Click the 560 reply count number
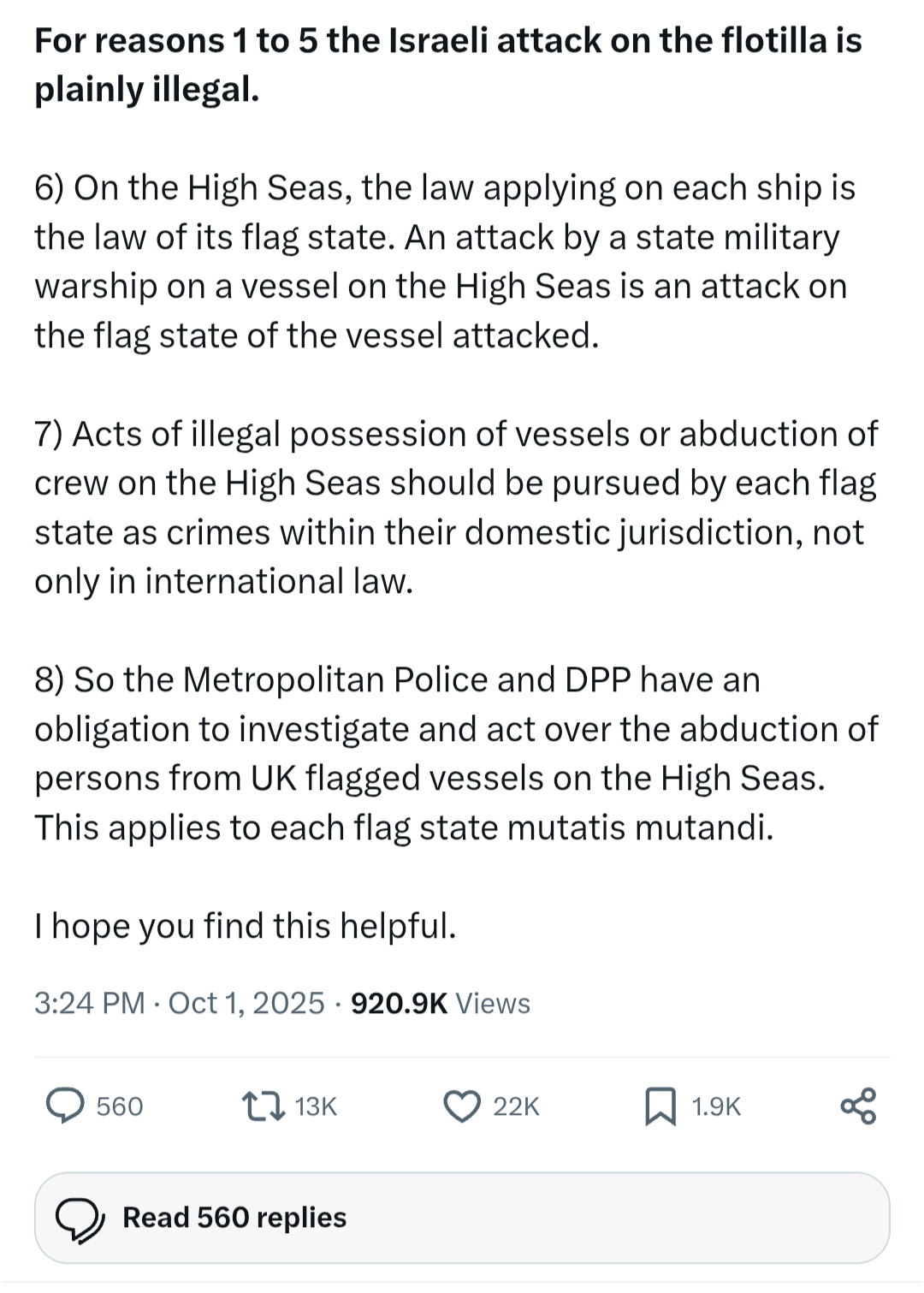Image resolution: width=924 pixels, height=1293 pixels. coord(120,1106)
